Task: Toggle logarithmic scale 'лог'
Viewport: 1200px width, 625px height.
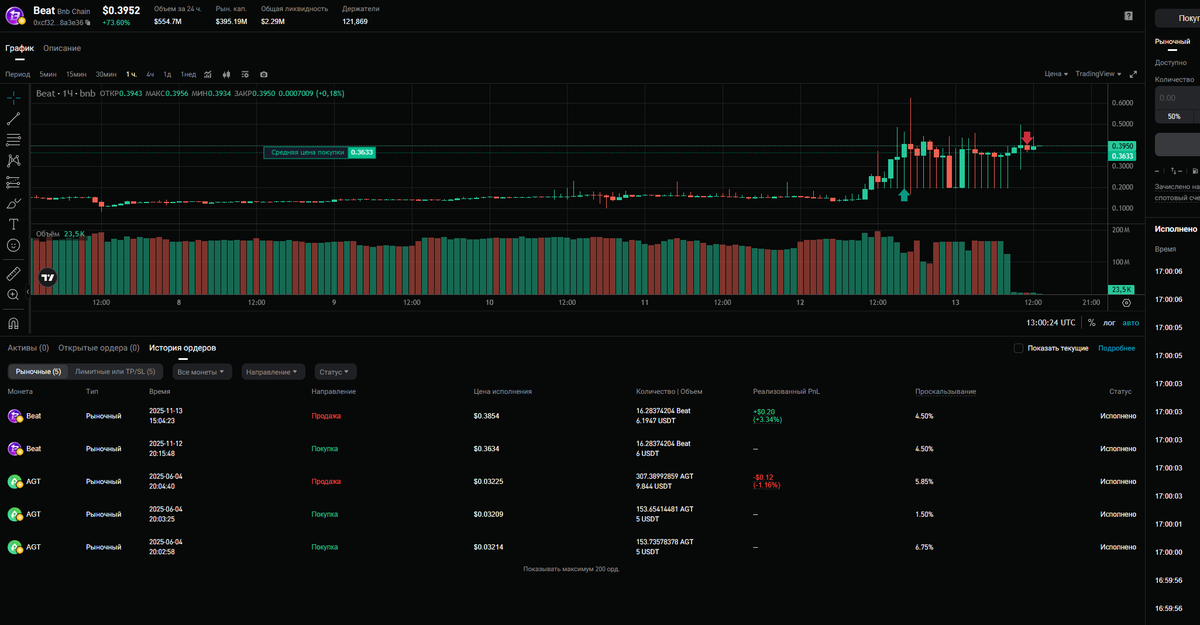Action: click(x=1108, y=322)
